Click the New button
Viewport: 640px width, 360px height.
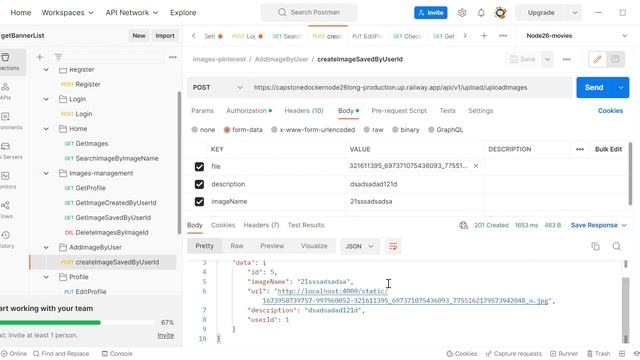[x=139, y=36]
